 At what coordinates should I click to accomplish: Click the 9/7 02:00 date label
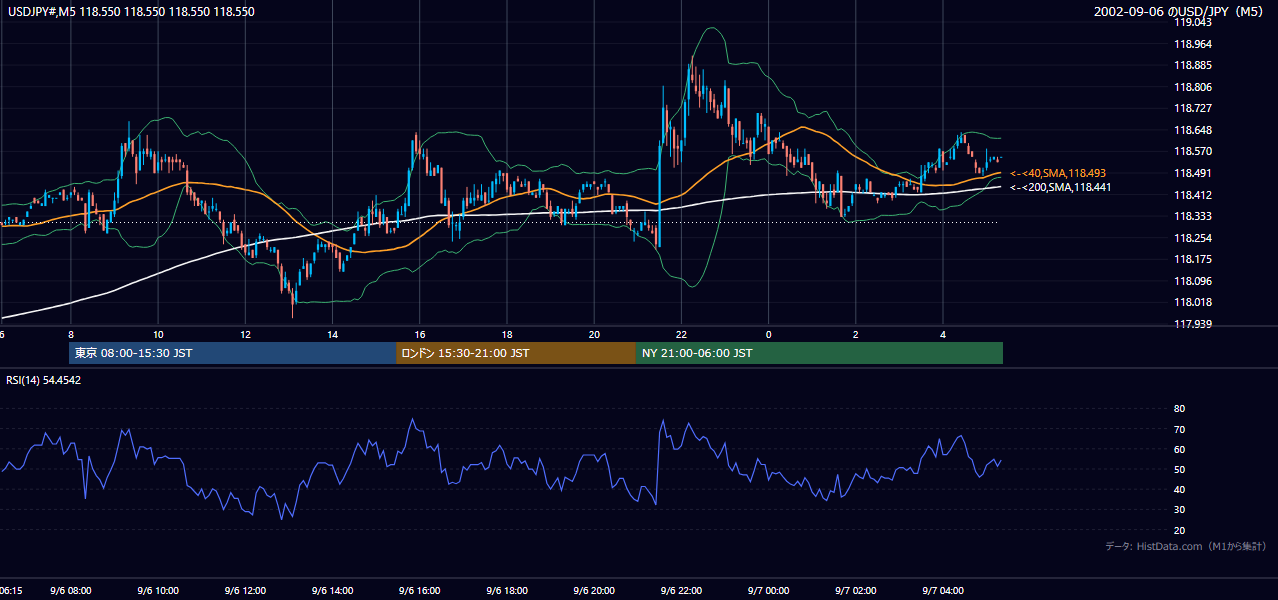856,591
